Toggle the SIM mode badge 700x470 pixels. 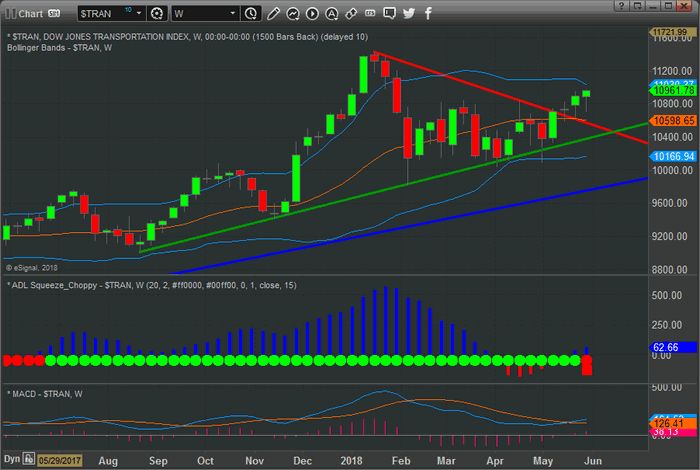coord(55,14)
